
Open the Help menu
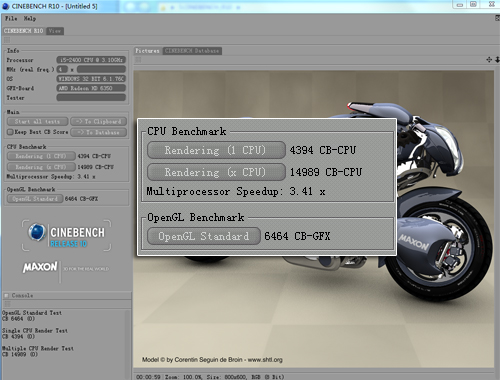[30, 18]
